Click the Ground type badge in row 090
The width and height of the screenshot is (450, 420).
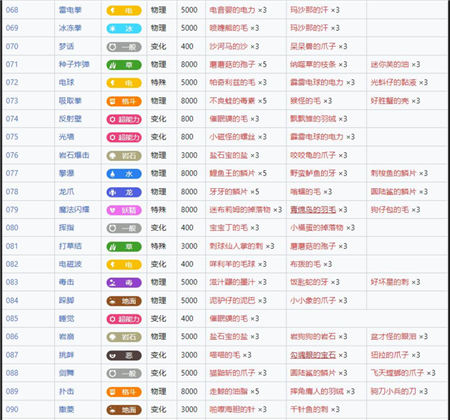point(124,410)
